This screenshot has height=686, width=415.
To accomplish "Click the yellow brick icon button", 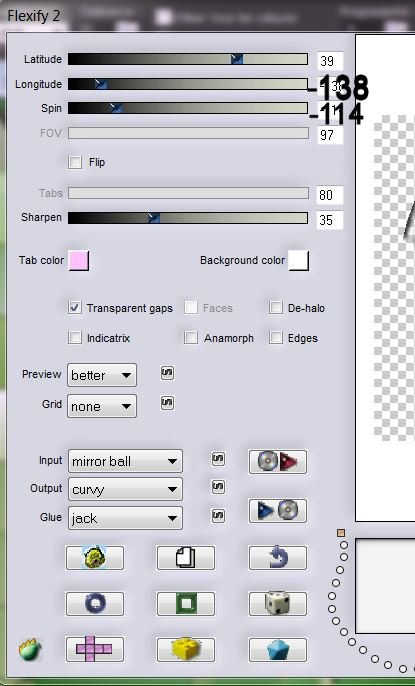I will pyautogui.click(x=186, y=649).
